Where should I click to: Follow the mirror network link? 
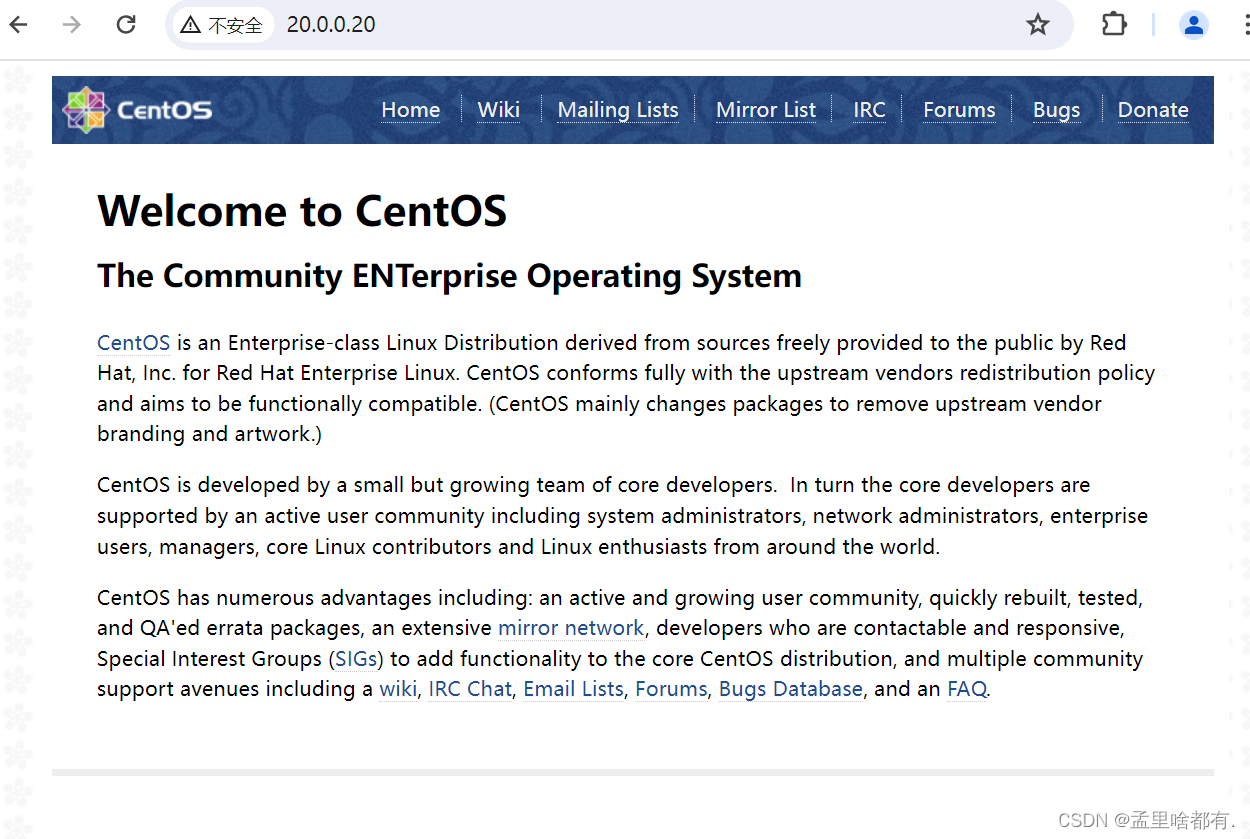(x=571, y=628)
